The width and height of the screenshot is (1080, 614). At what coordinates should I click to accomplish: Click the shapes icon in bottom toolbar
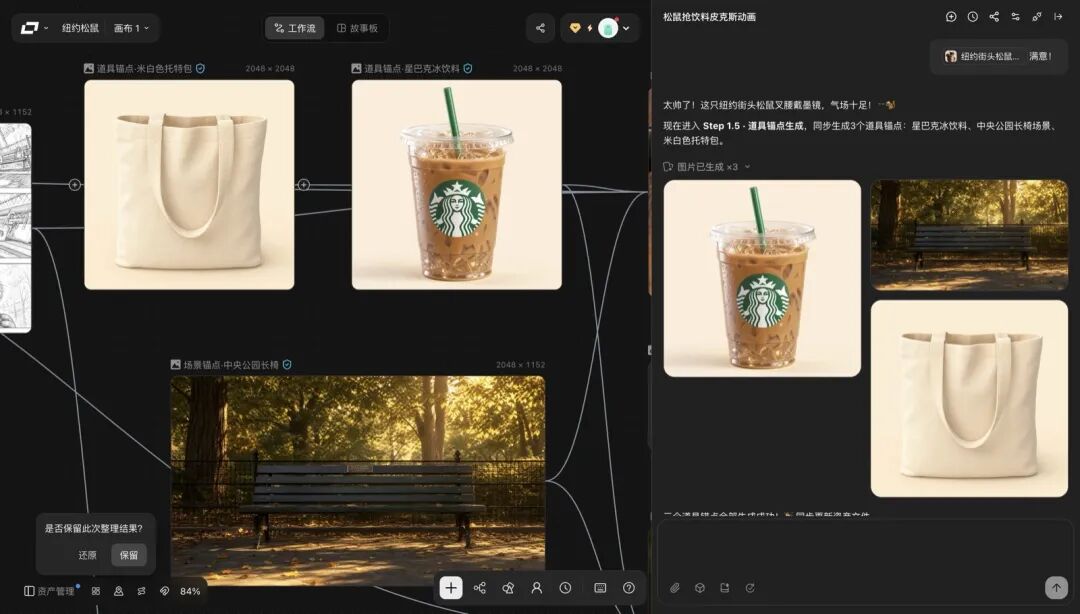point(508,588)
